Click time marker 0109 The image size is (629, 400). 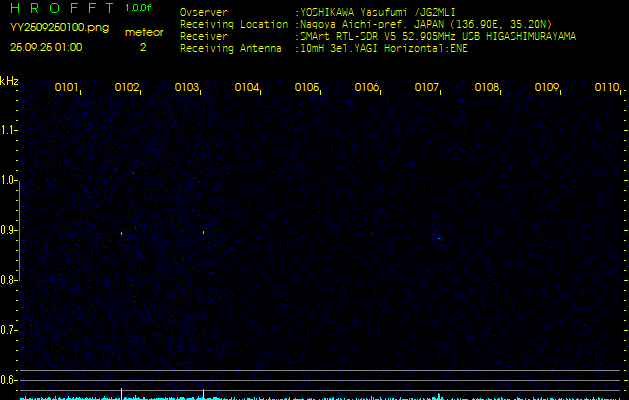546,87
